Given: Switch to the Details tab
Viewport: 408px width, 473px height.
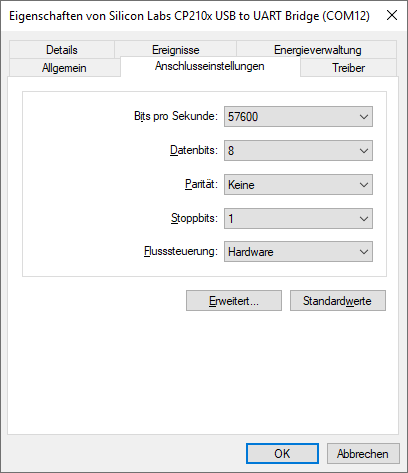Looking at the screenshot, I should (62, 50).
